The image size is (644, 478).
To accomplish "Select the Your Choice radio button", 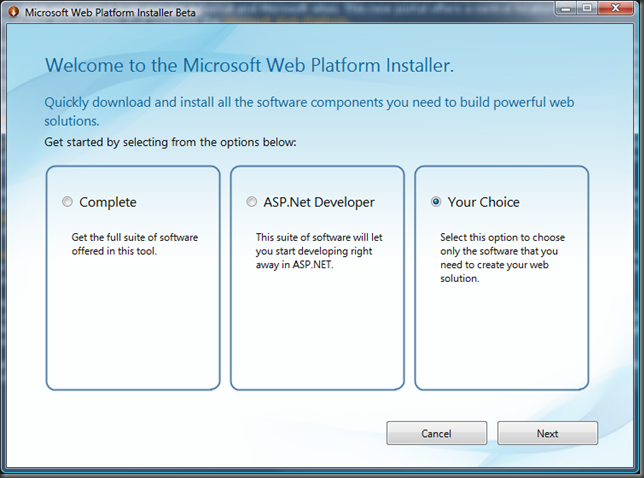I will [x=436, y=202].
